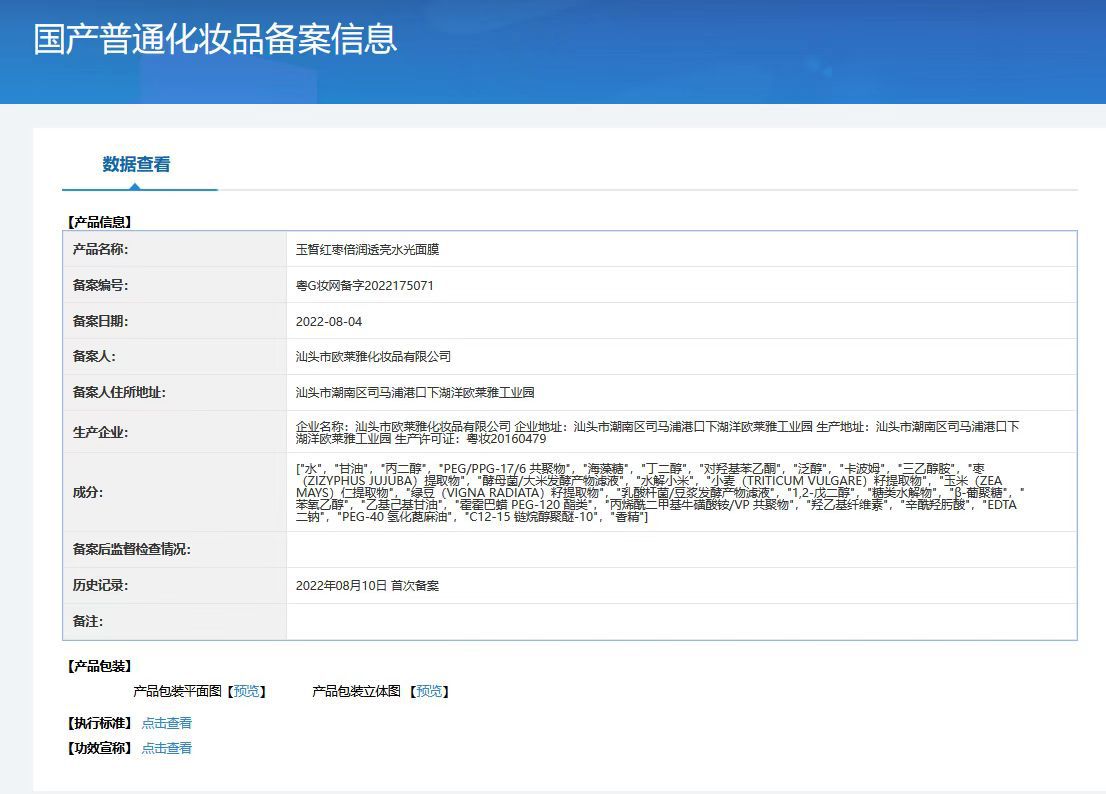Click the 备案人: row label
The height and width of the screenshot is (794, 1106).
pyautogui.click(x=94, y=357)
